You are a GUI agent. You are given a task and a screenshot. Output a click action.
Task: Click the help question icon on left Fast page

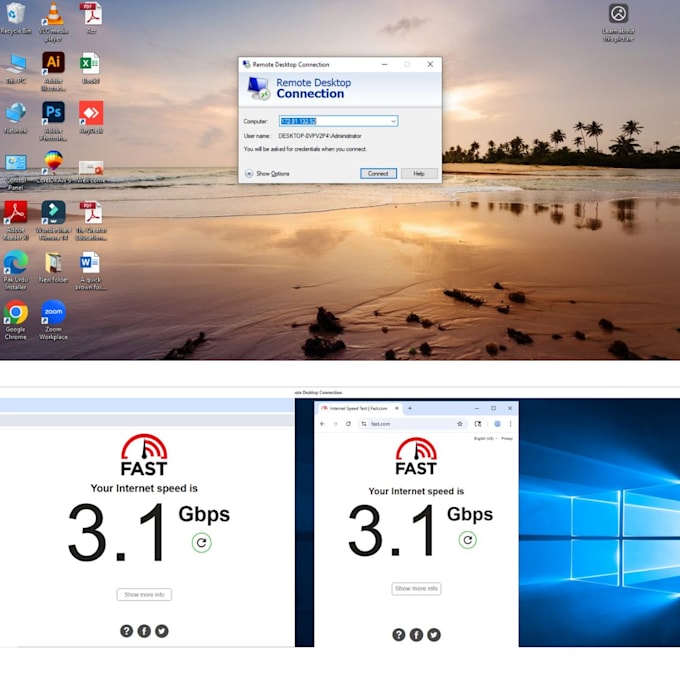tap(126, 631)
